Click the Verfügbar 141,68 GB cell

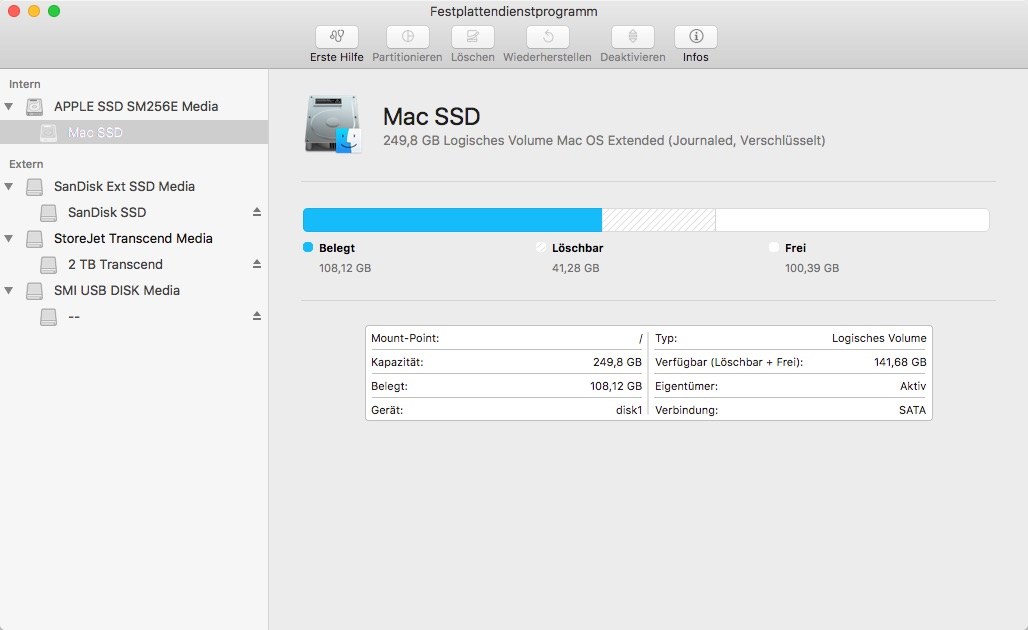point(791,362)
